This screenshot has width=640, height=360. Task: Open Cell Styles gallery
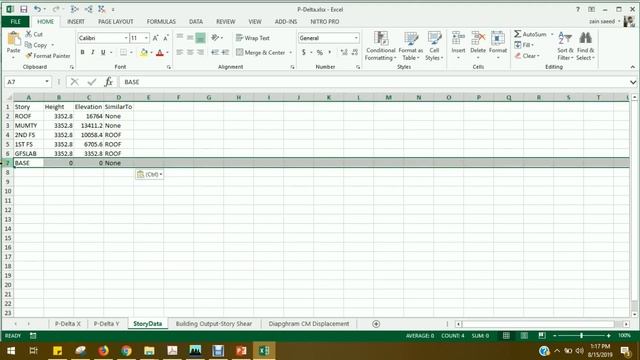pos(434,46)
